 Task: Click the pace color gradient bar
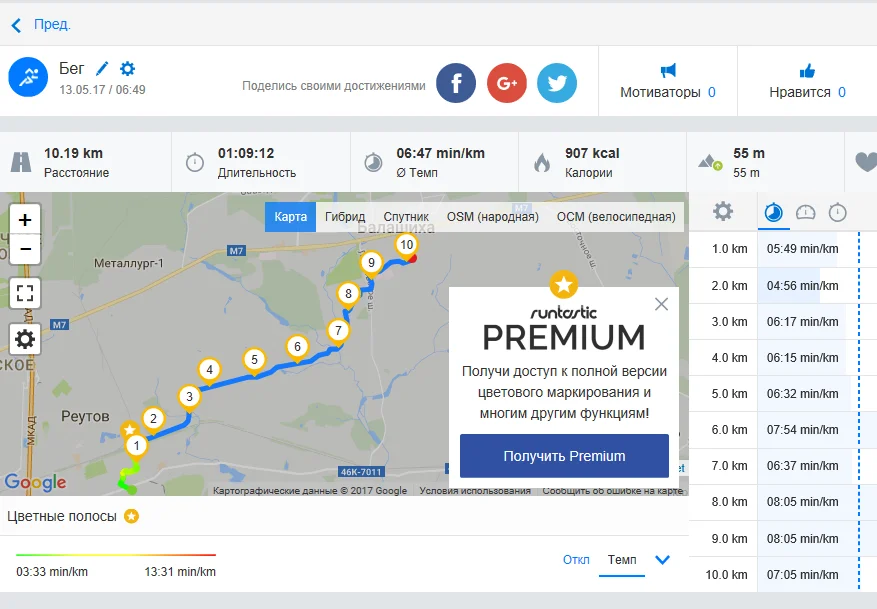116,555
